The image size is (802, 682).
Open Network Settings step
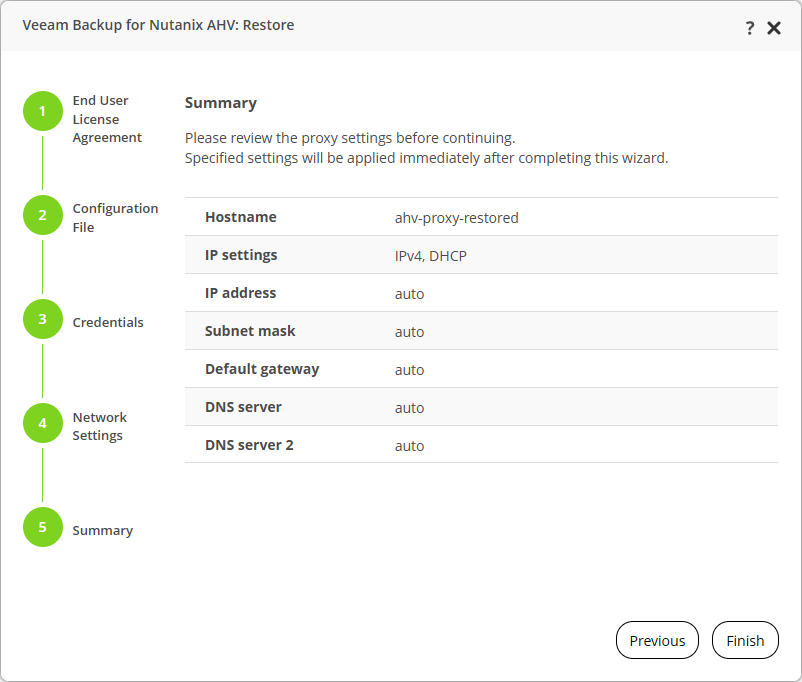pos(100,426)
